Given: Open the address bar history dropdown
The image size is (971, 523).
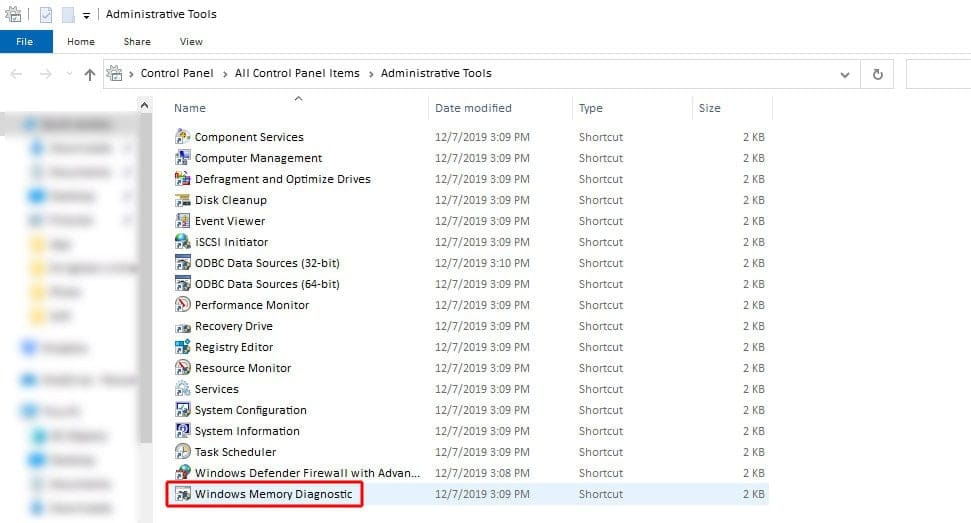Looking at the screenshot, I should (x=846, y=74).
